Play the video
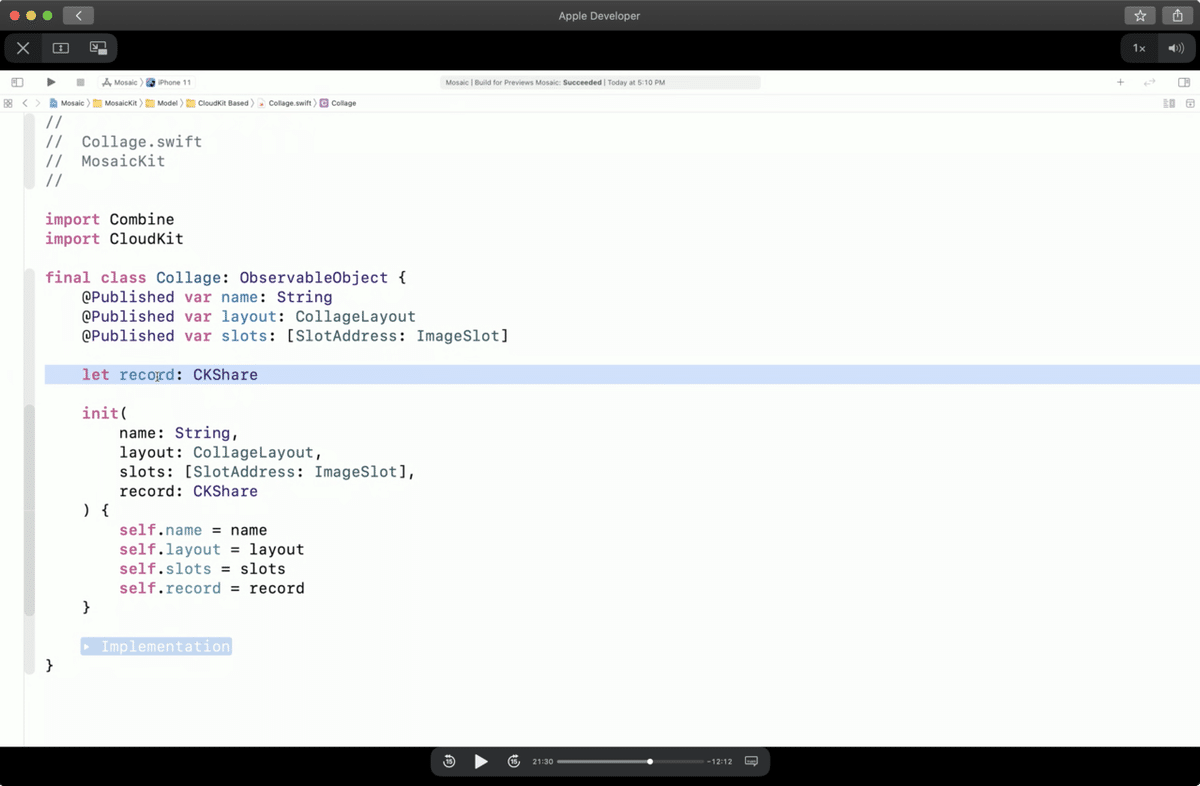Viewport: 1200px width, 786px height. click(481, 761)
